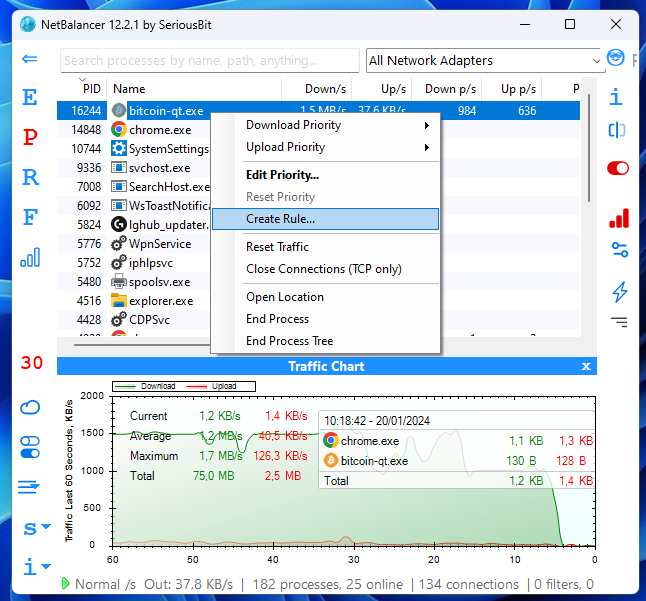Select Close Connections (TCP only)

coord(325,269)
